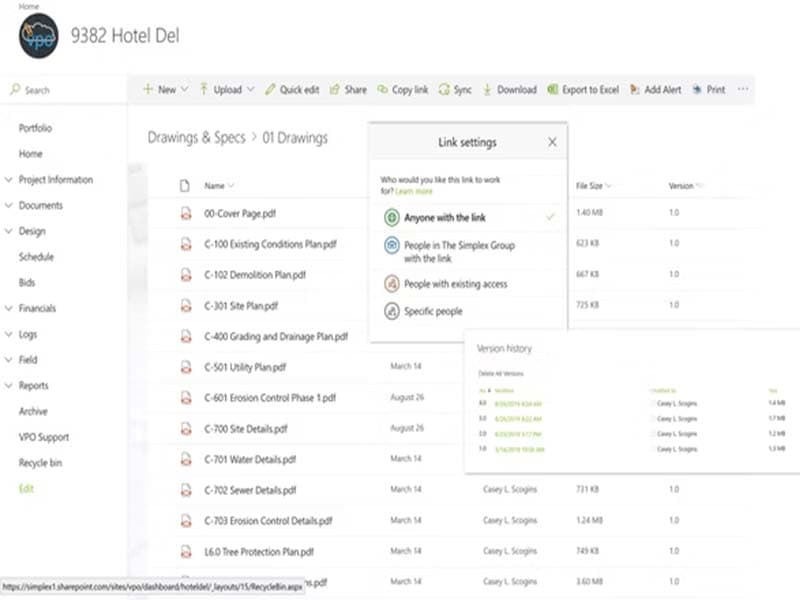Select Specific people link option

(x=433, y=311)
